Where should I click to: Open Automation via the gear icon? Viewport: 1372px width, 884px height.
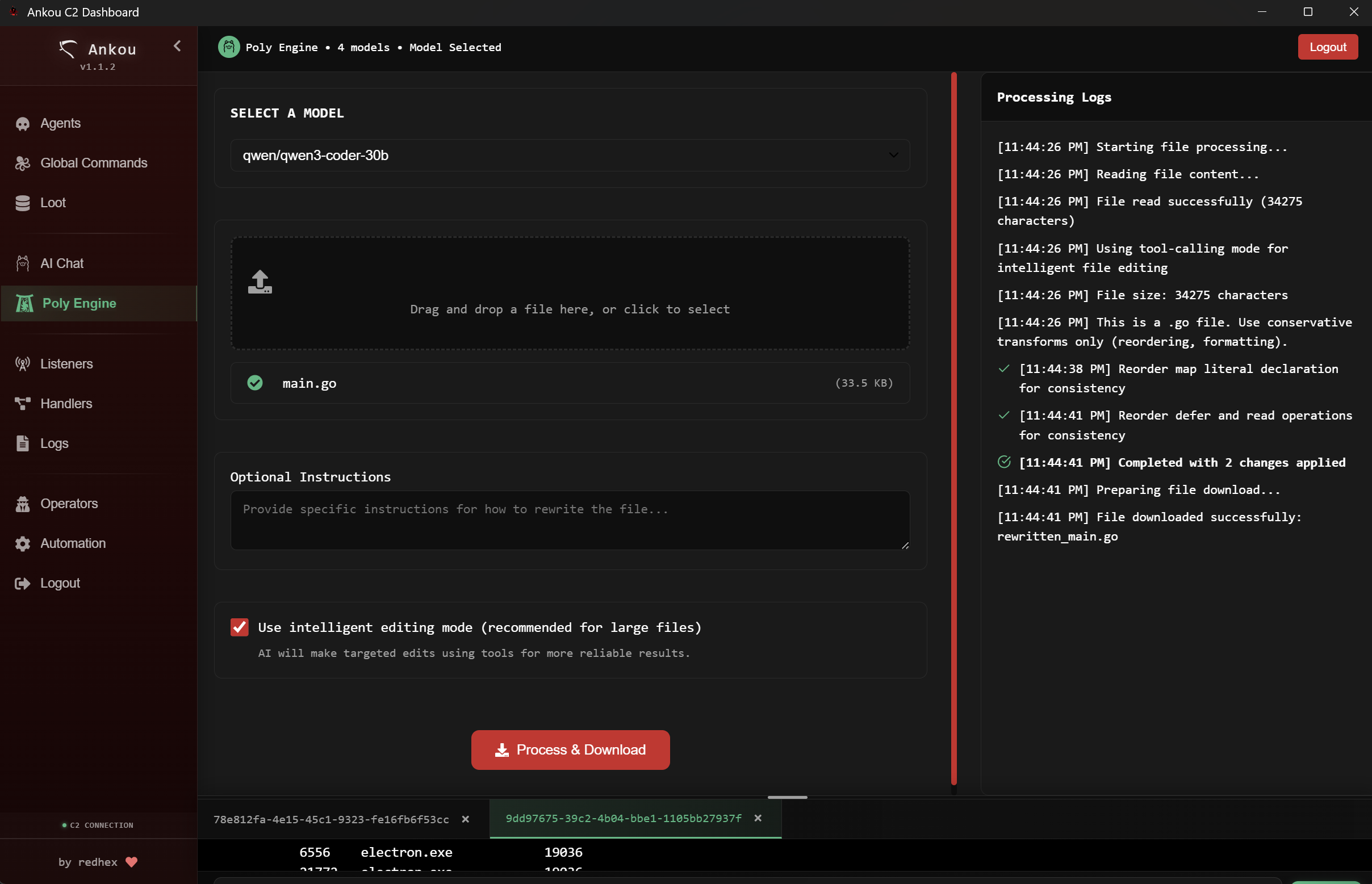pos(22,543)
